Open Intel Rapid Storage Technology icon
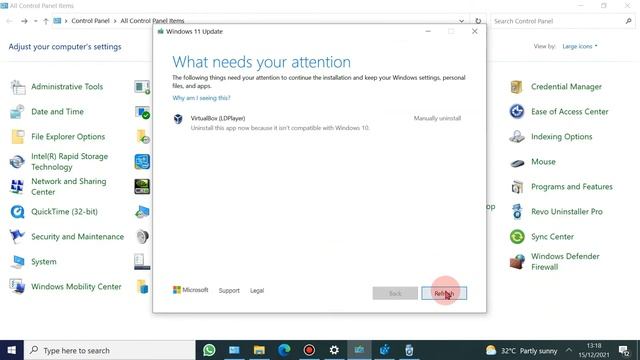 click(x=18, y=162)
